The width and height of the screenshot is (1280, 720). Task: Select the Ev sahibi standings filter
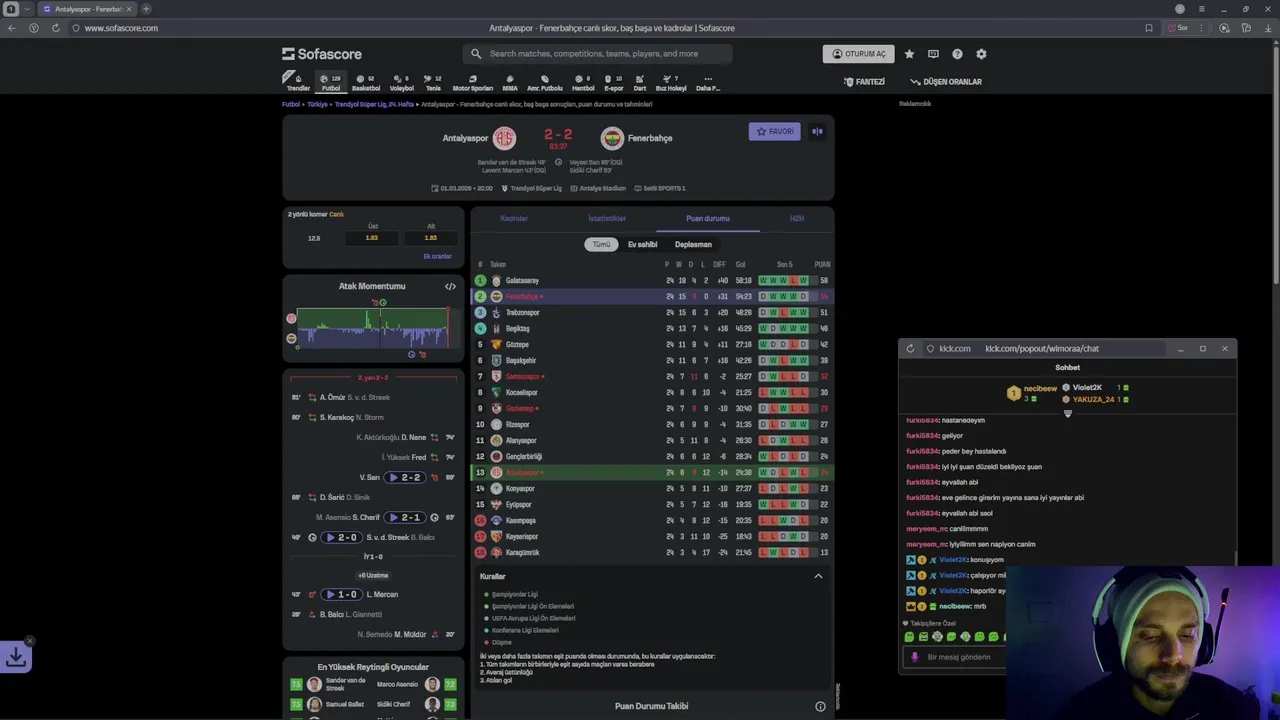click(x=642, y=244)
